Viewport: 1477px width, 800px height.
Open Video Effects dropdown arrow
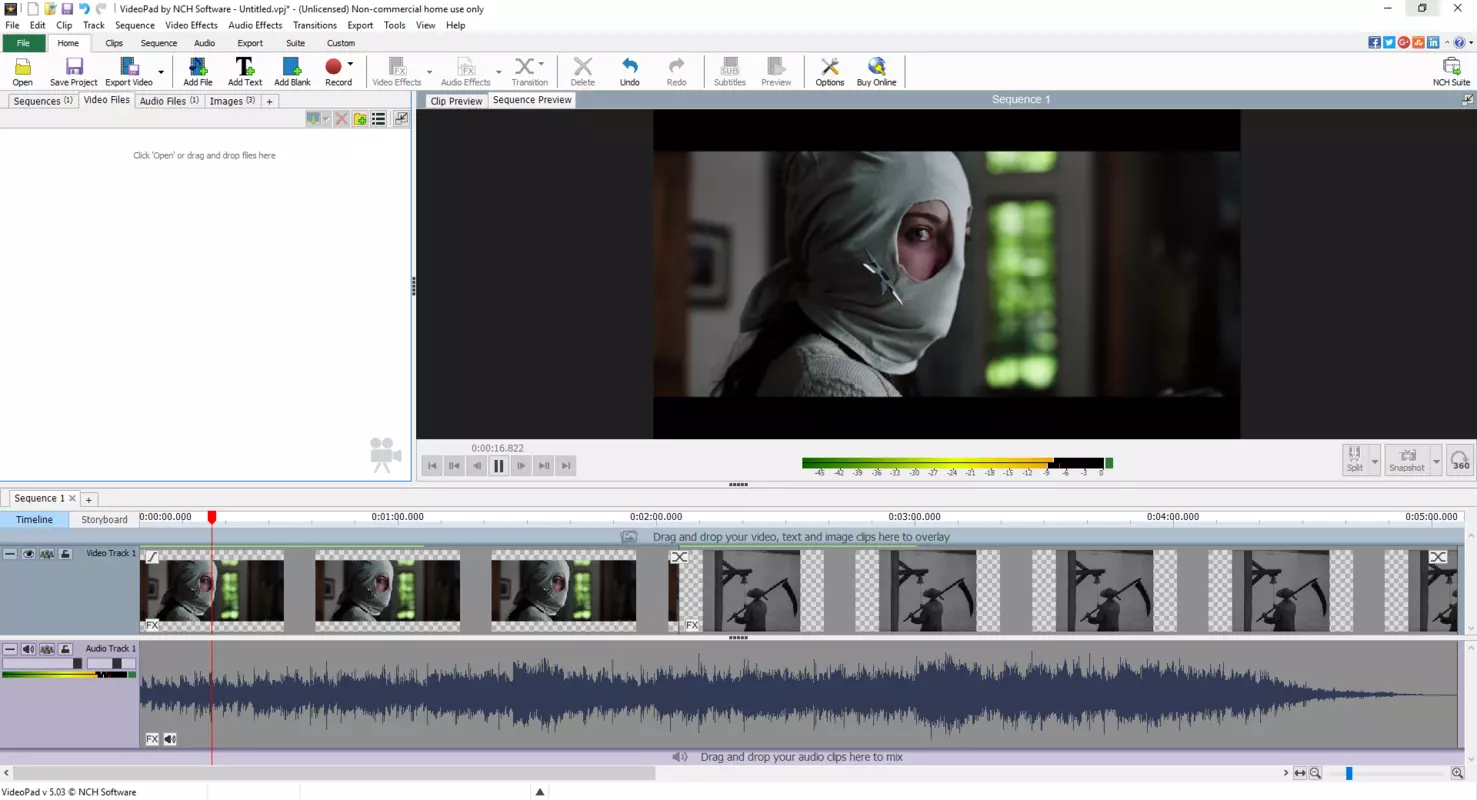click(430, 72)
